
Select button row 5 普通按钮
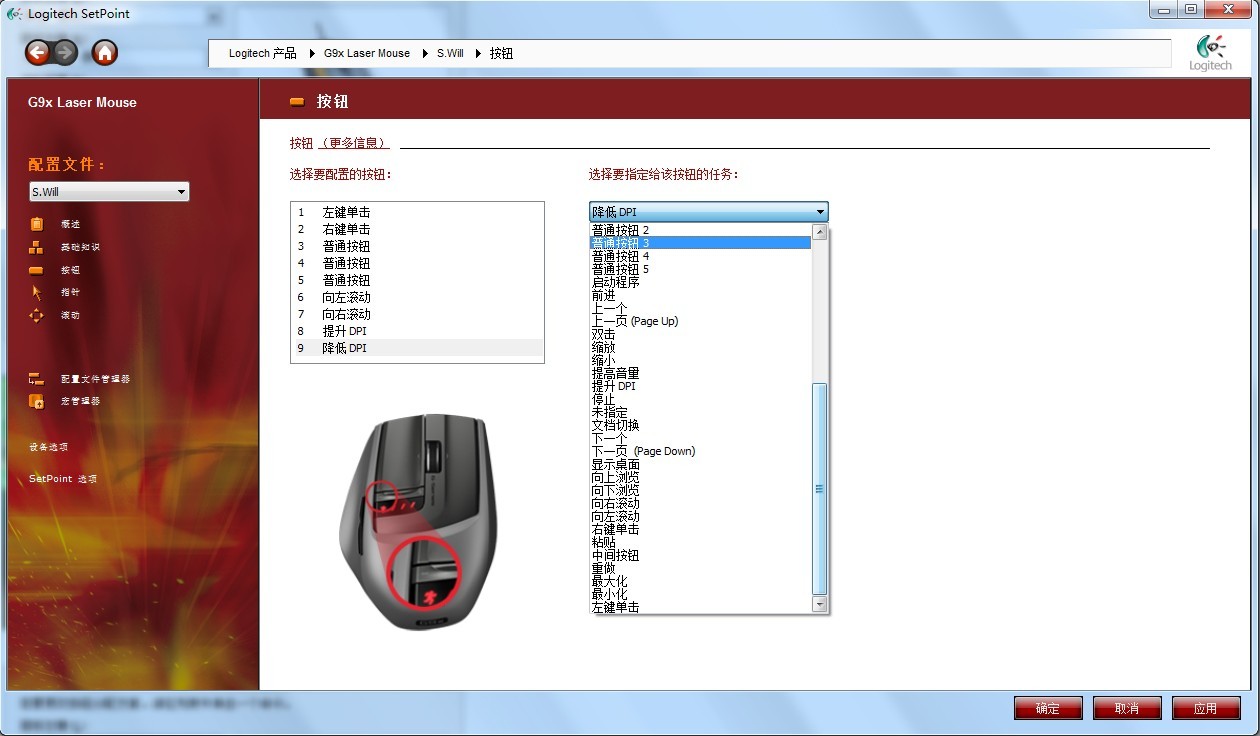click(x=417, y=281)
